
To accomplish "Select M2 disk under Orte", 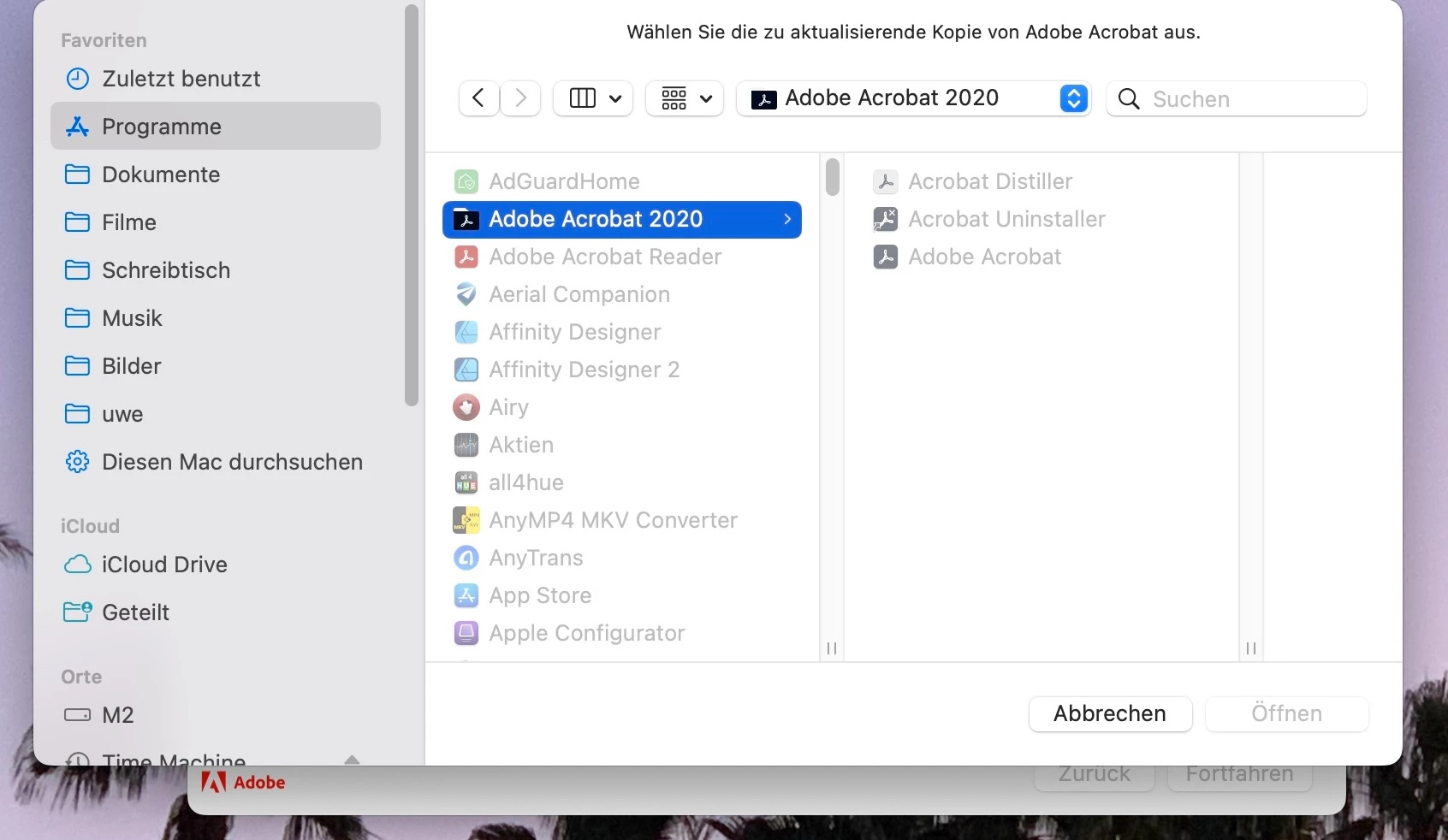I will coord(216,715).
